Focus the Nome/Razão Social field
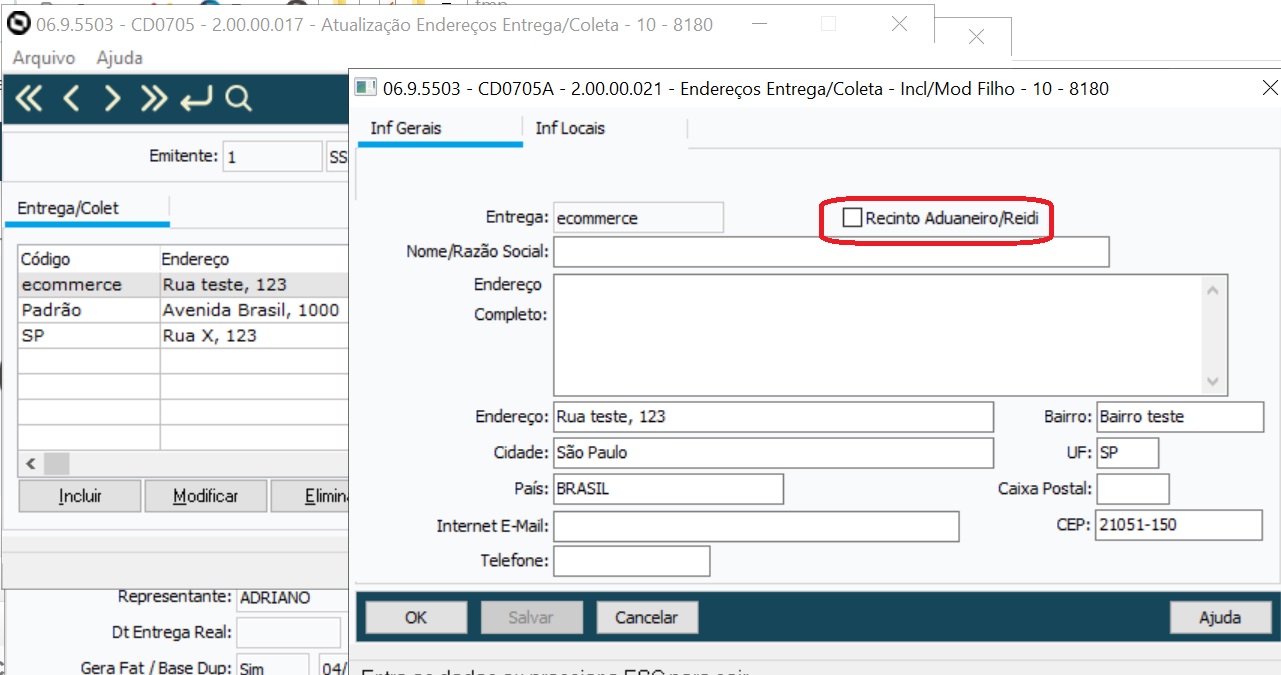 tap(831, 252)
